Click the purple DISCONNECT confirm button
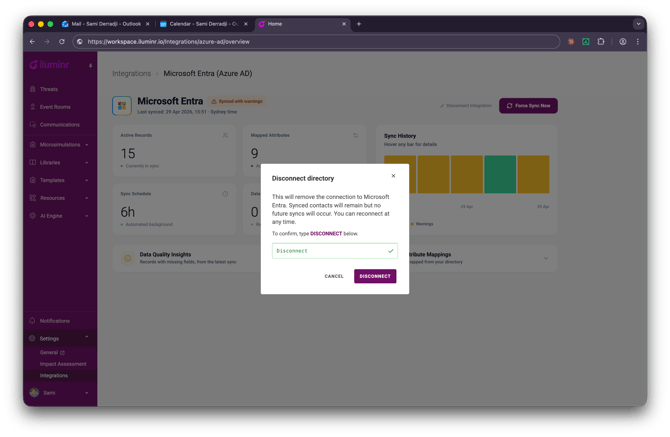This screenshot has width=670, height=437. (375, 276)
